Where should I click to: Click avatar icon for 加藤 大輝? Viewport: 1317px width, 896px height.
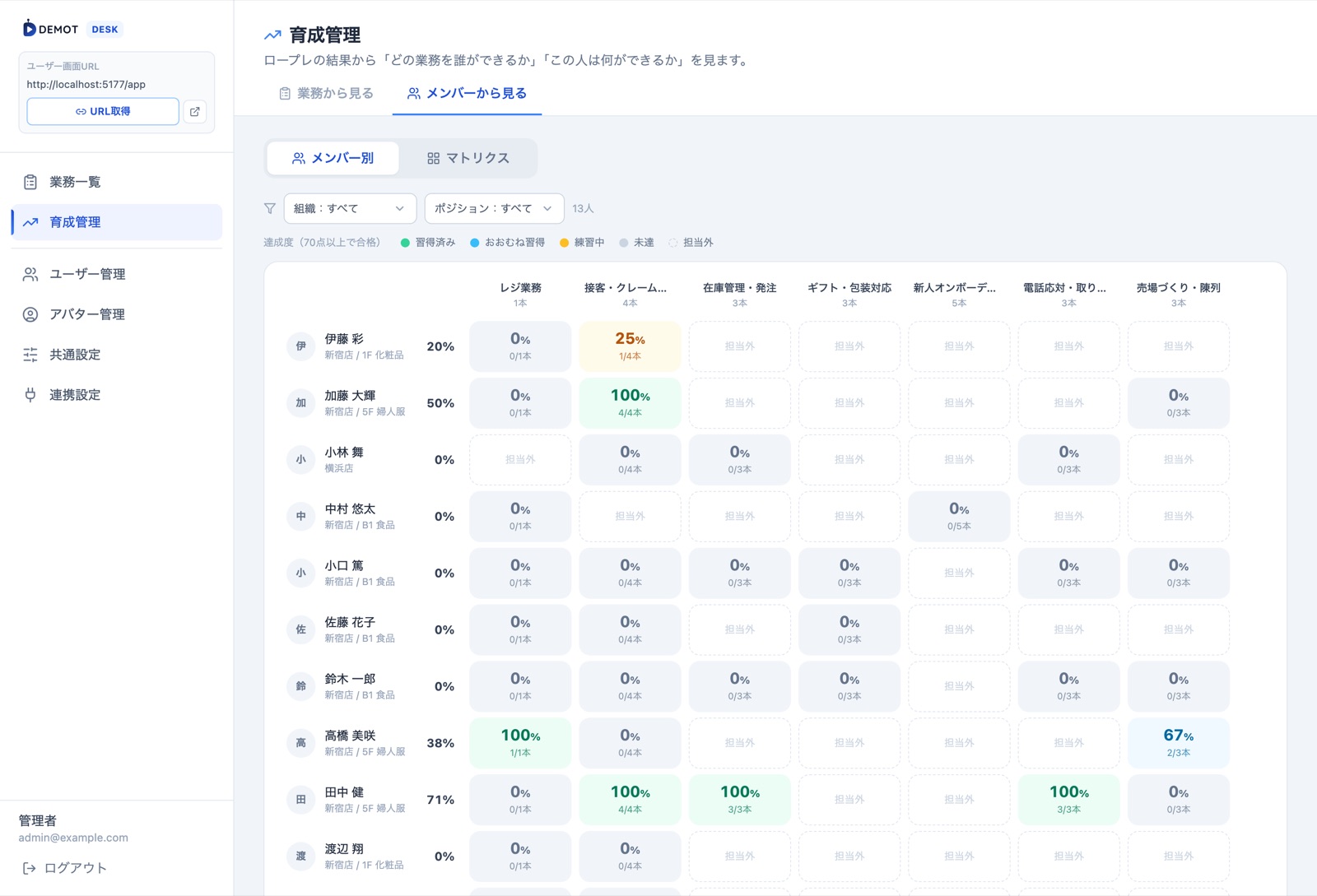(301, 403)
